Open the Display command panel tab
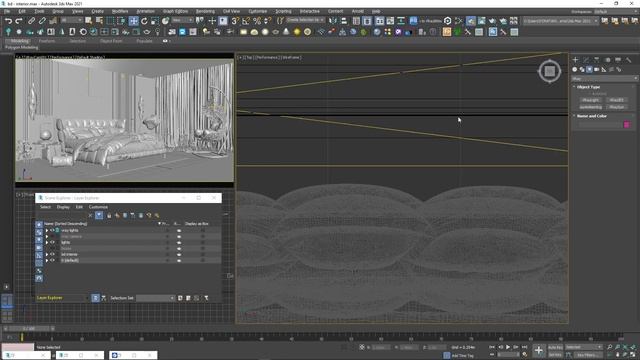The height and width of the screenshot is (360, 640). coord(618,60)
